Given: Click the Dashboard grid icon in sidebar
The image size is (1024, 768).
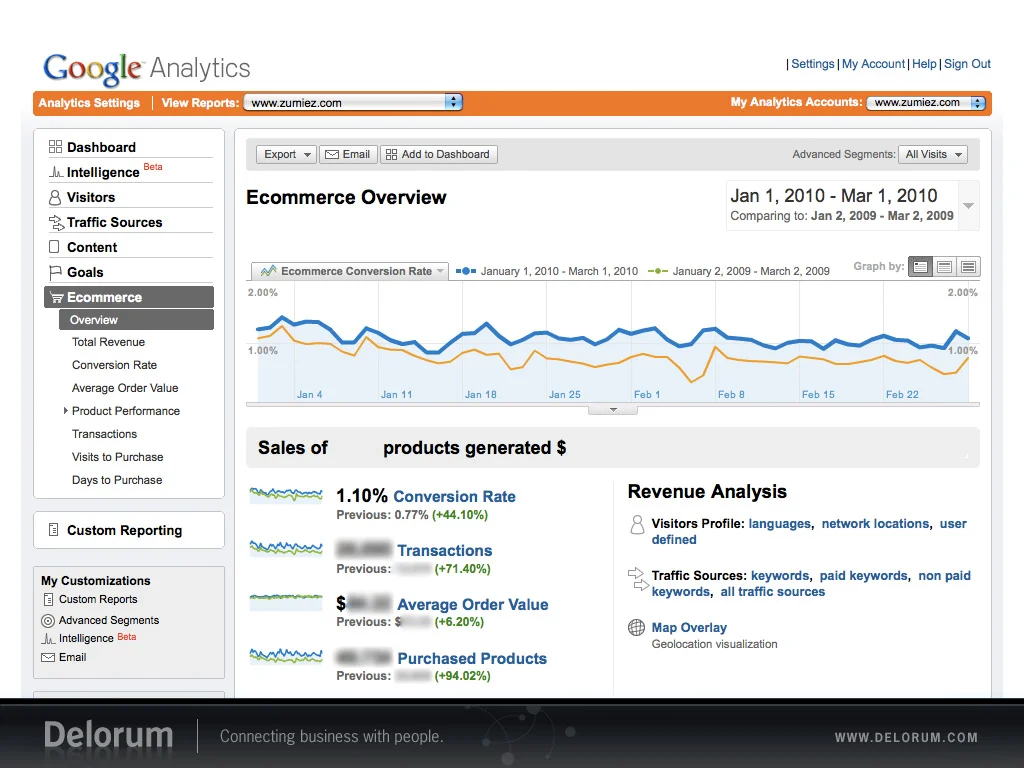Looking at the screenshot, I should point(55,146).
